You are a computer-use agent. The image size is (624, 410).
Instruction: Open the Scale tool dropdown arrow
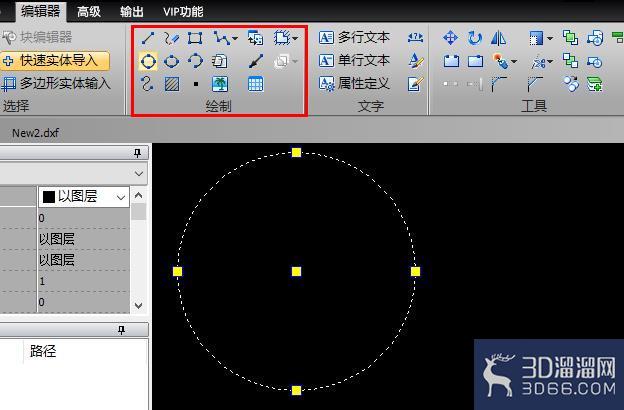pos(550,39)
